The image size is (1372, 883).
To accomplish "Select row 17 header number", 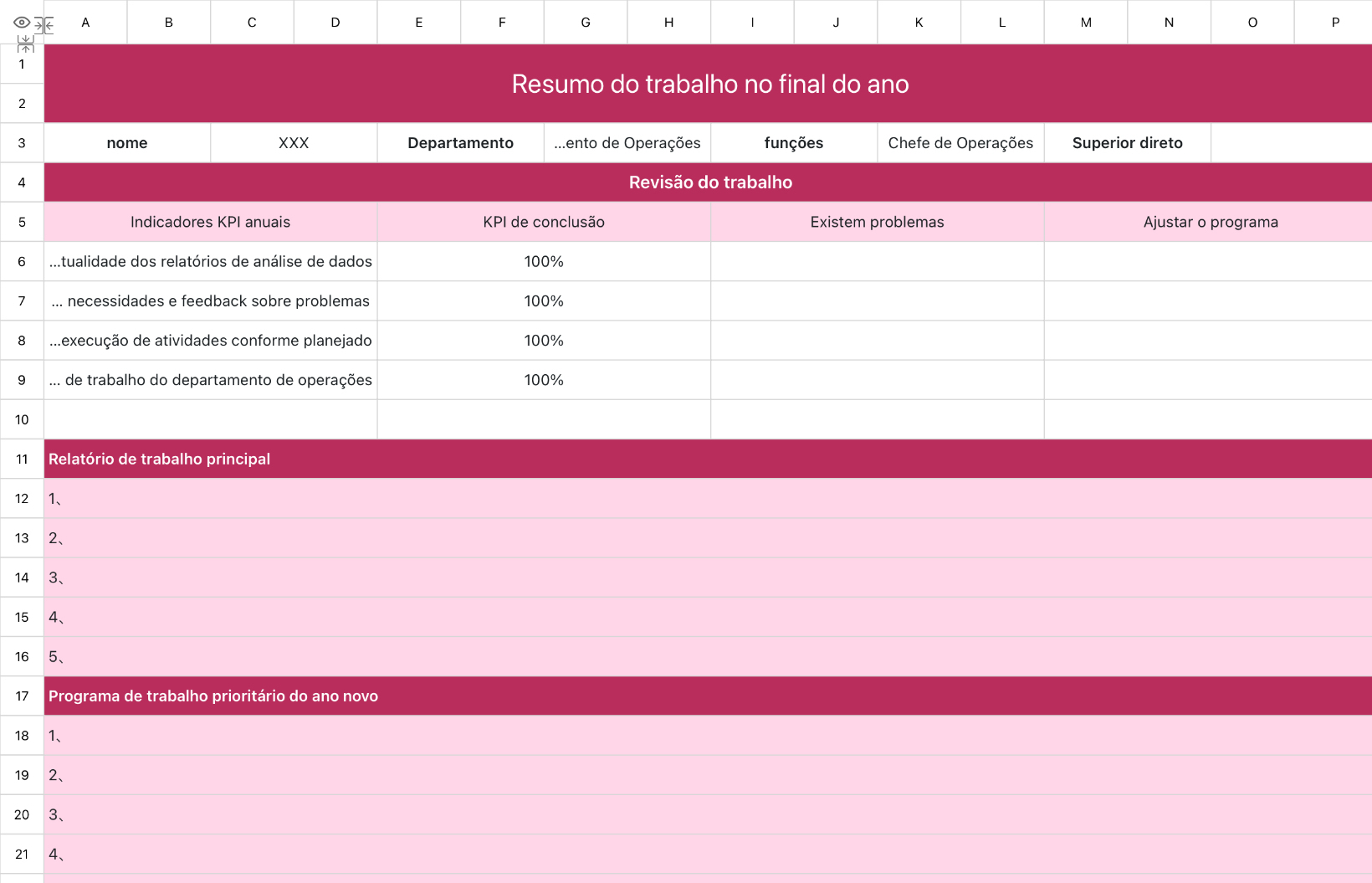I will click(22, 696).
